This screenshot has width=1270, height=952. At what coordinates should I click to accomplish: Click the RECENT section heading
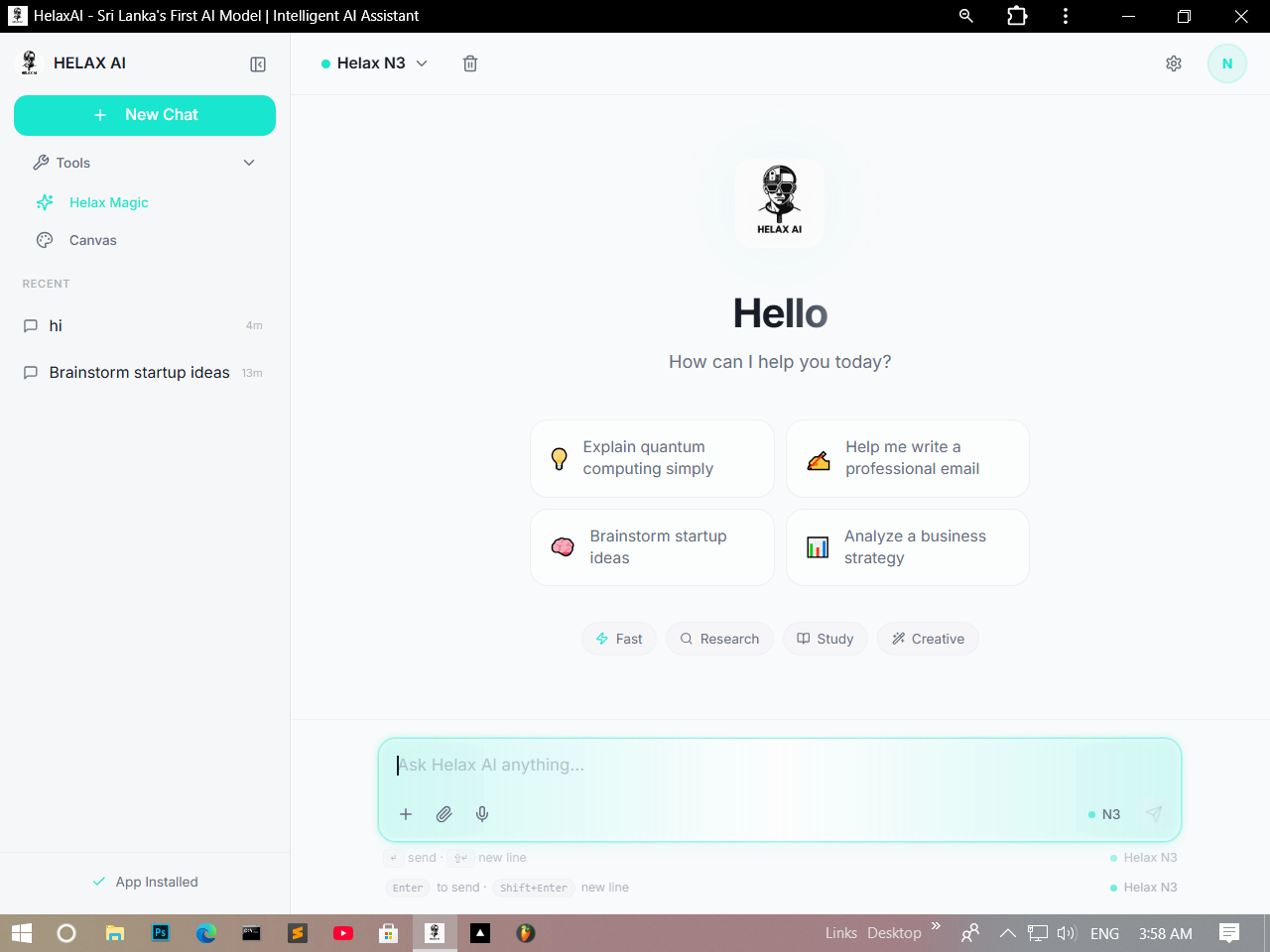pyautogui.click(x=47, y=284)
